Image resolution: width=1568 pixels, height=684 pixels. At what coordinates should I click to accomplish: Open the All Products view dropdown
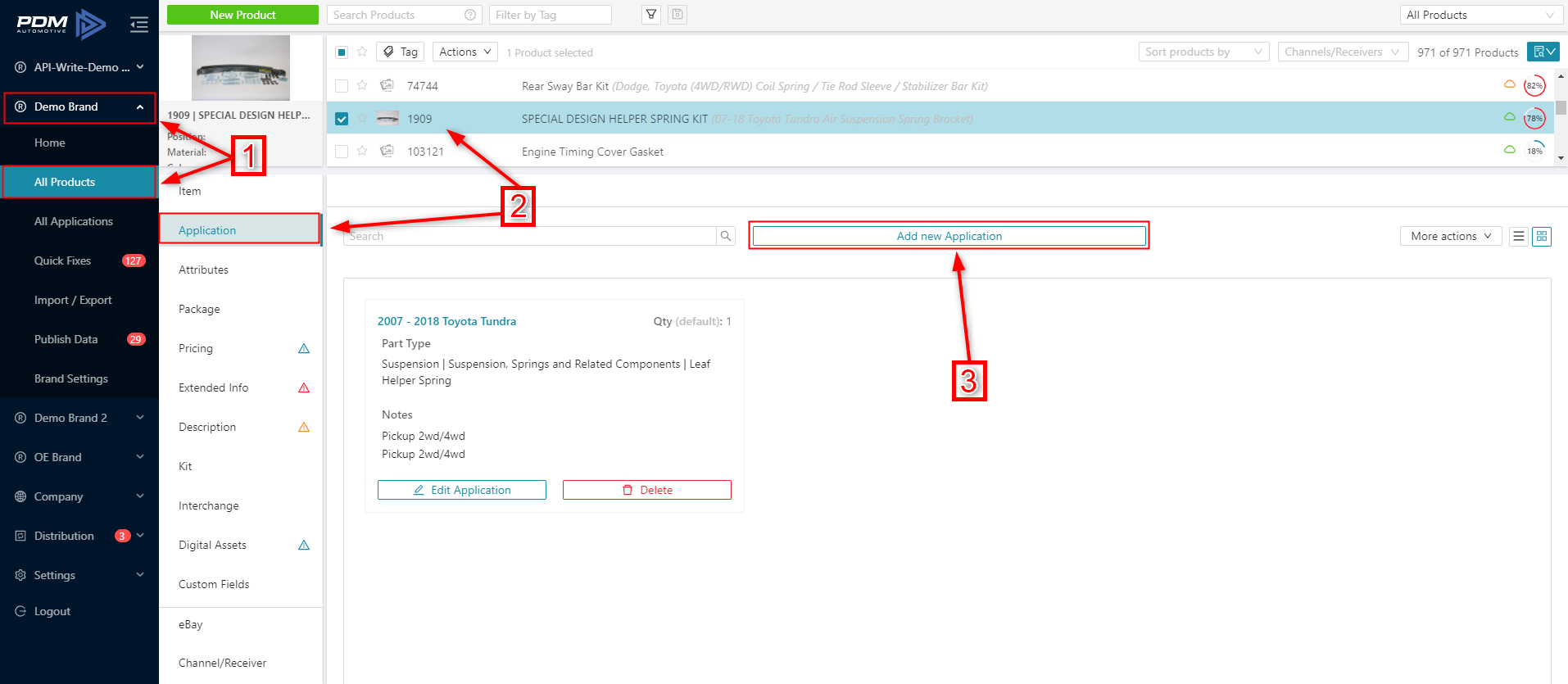1480,15
